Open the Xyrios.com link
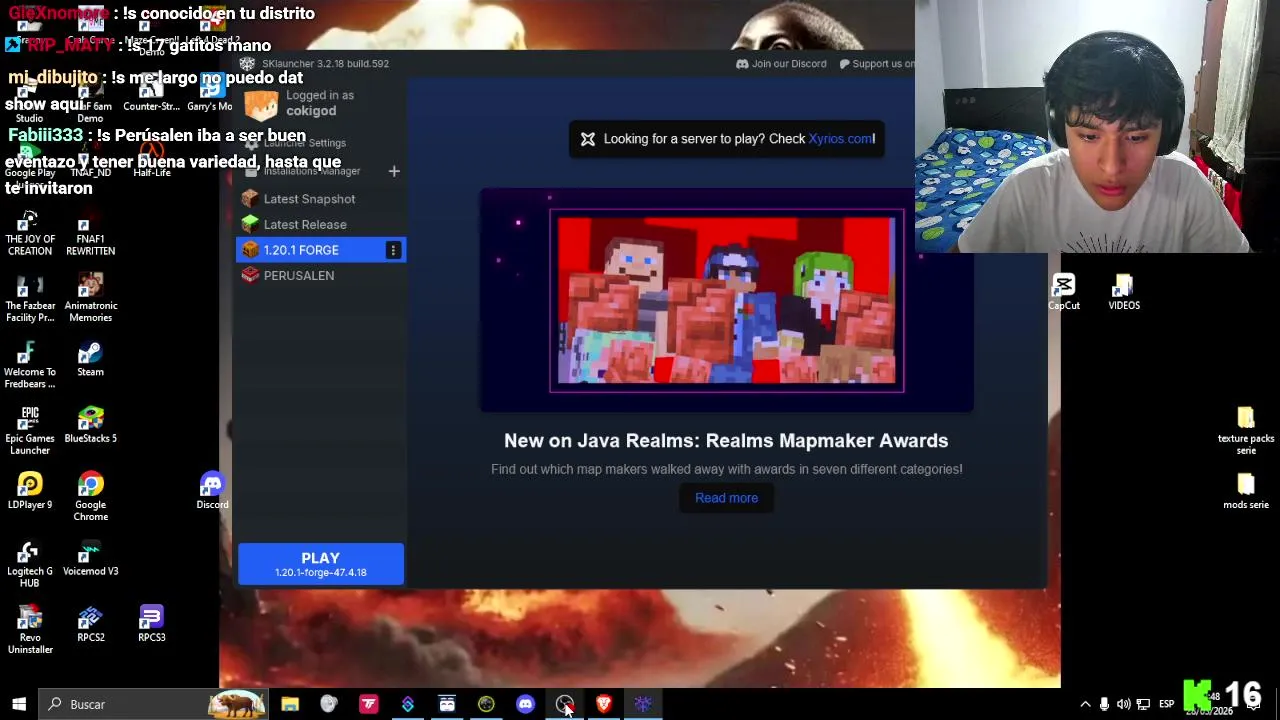Viewport: 1280px width, 720px height. click(840, 139)
